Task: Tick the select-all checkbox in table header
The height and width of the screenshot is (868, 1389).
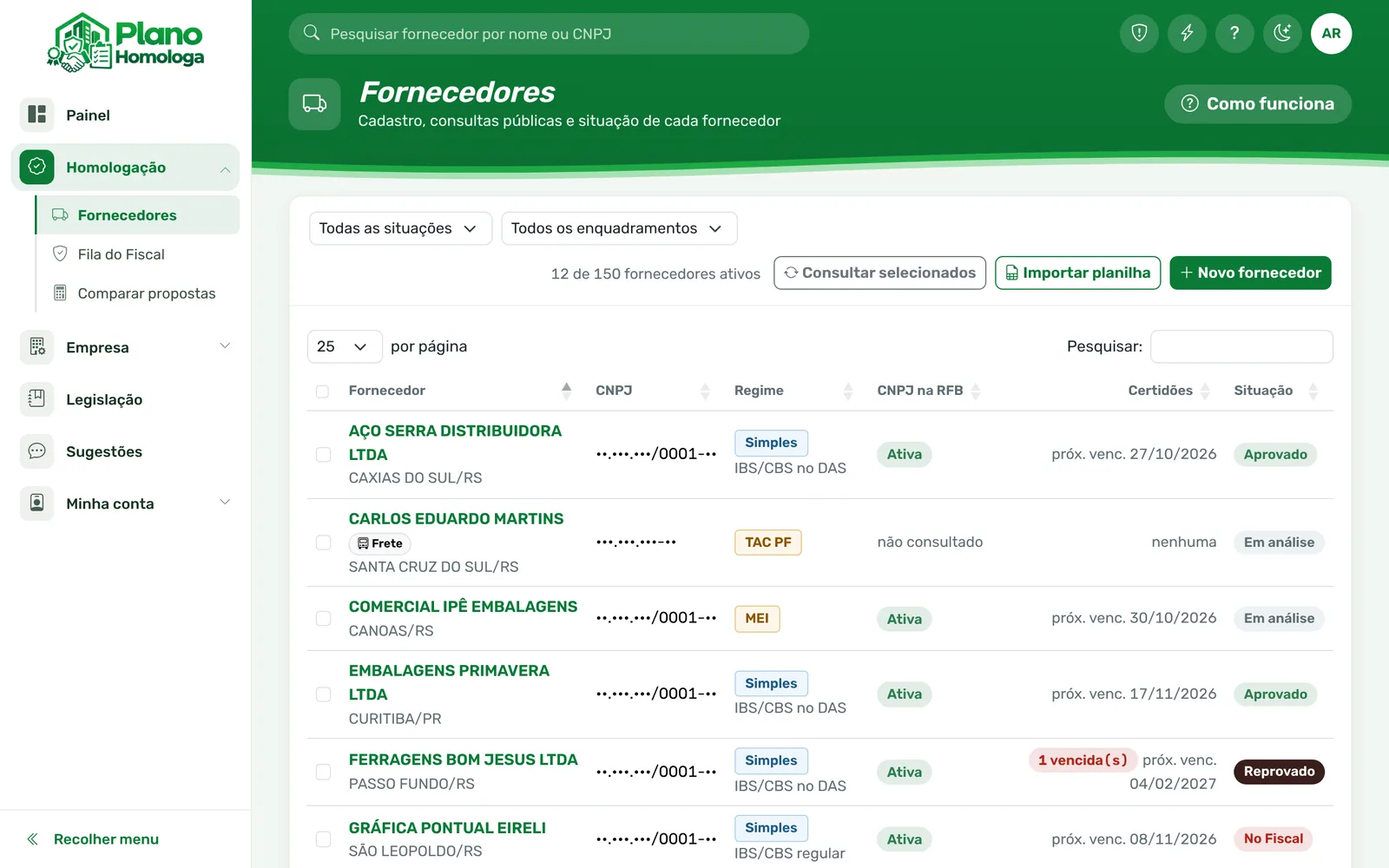Action: pos(322,391)
